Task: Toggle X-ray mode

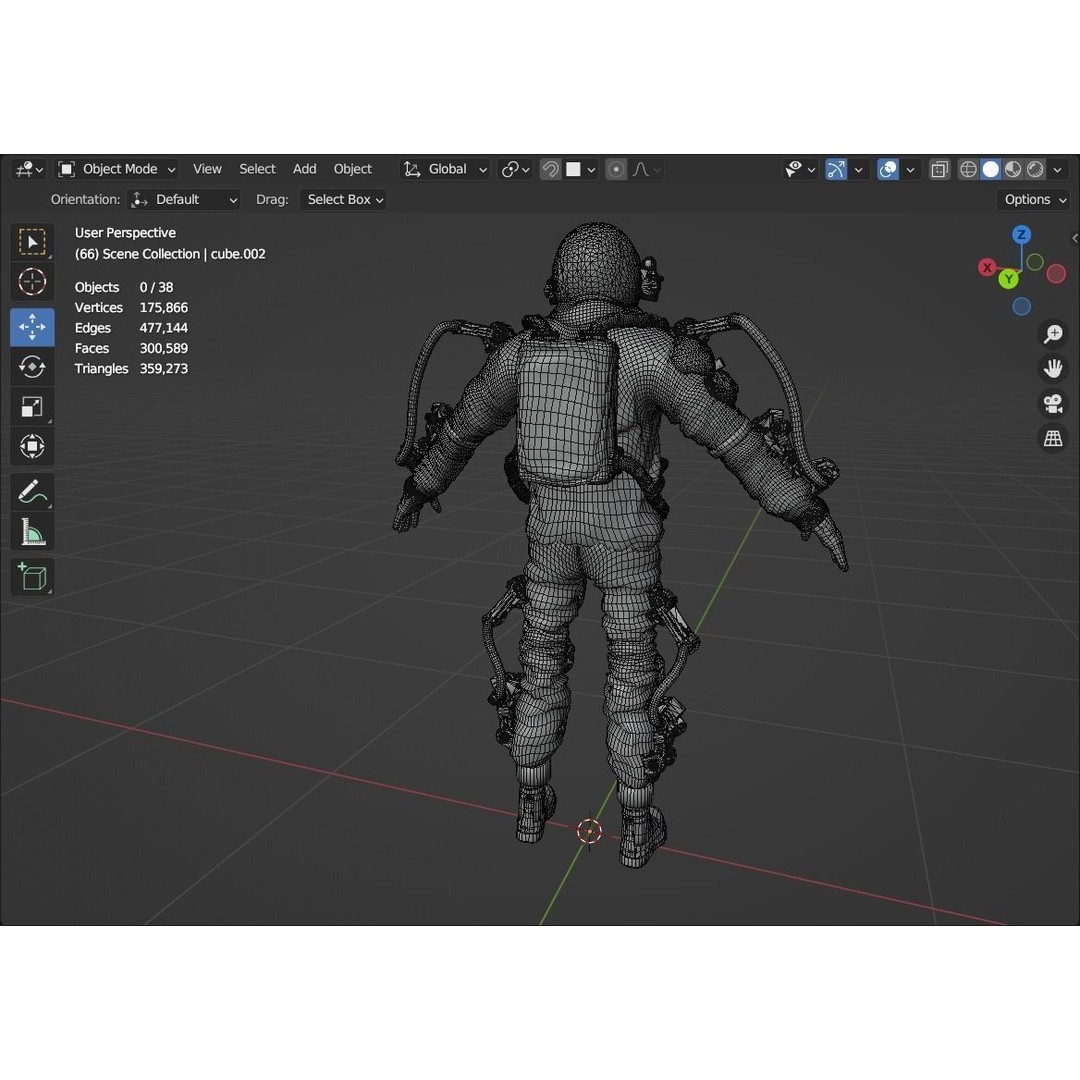Action: pyautogui.click(x=939, y=169)
